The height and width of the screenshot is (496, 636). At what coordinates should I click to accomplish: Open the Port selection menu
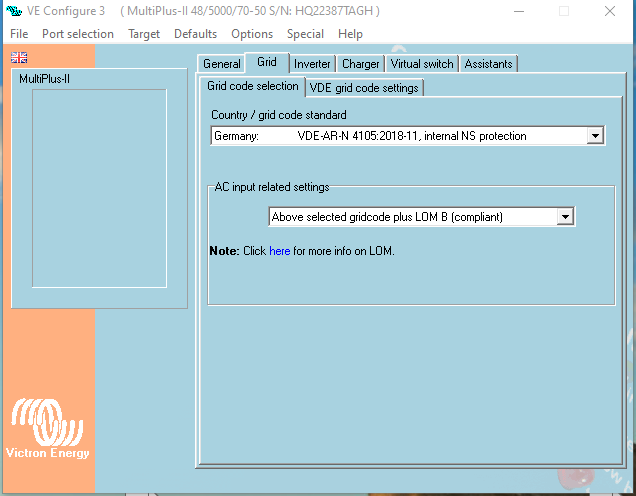pos(78,33)
